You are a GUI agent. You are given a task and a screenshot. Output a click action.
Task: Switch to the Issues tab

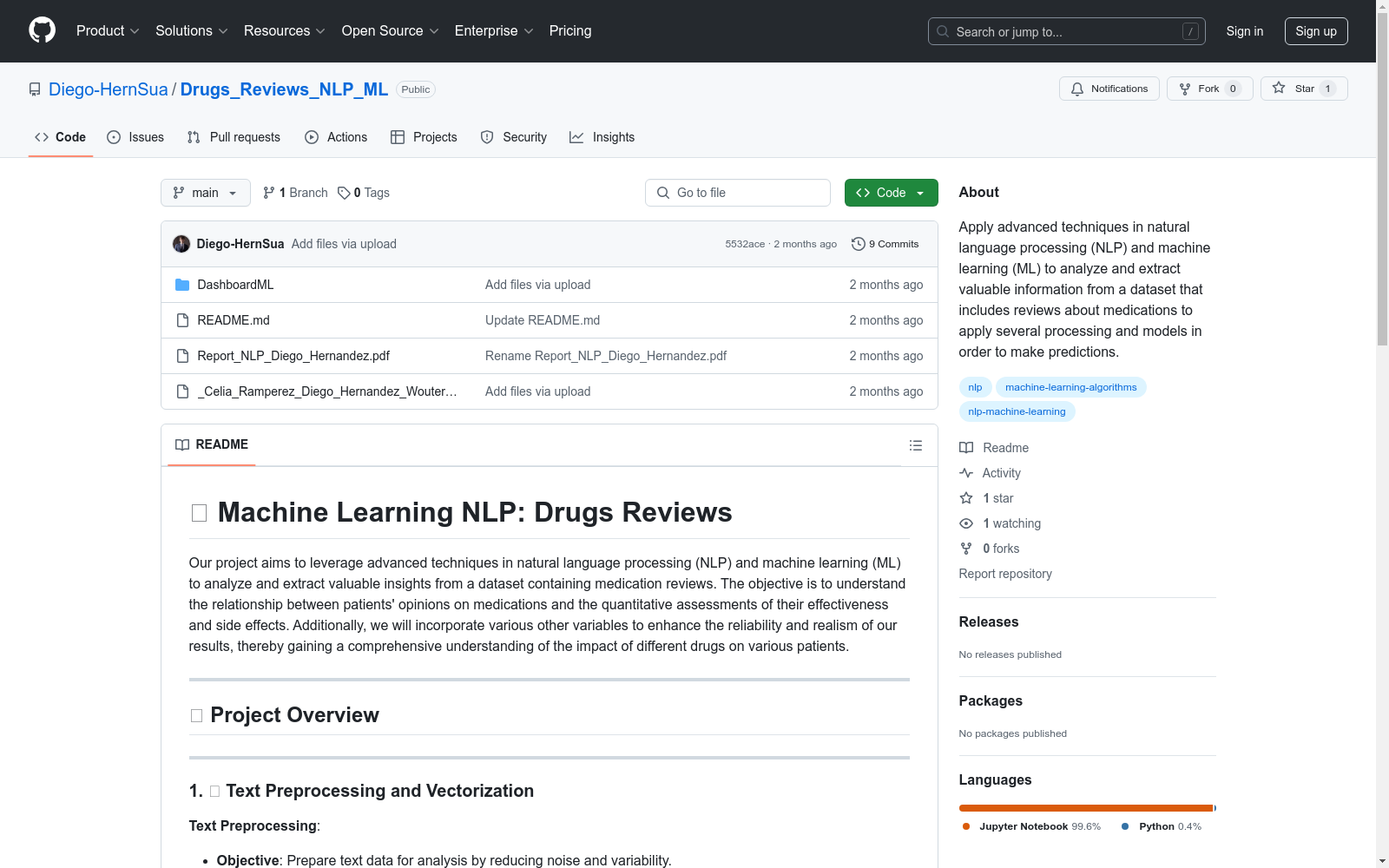coord(135,137)
